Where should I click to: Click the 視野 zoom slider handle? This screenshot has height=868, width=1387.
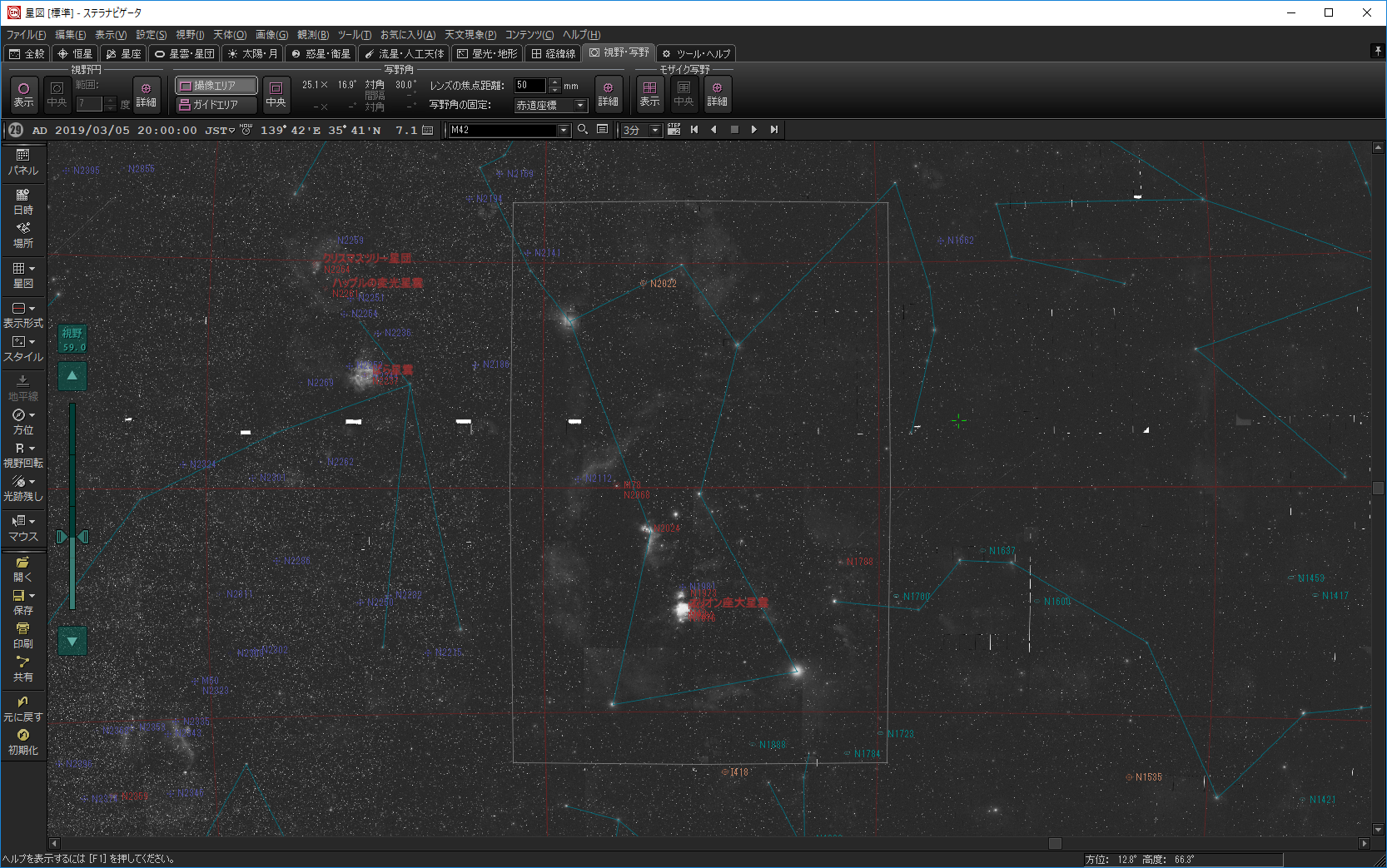[x=72, y=537]
